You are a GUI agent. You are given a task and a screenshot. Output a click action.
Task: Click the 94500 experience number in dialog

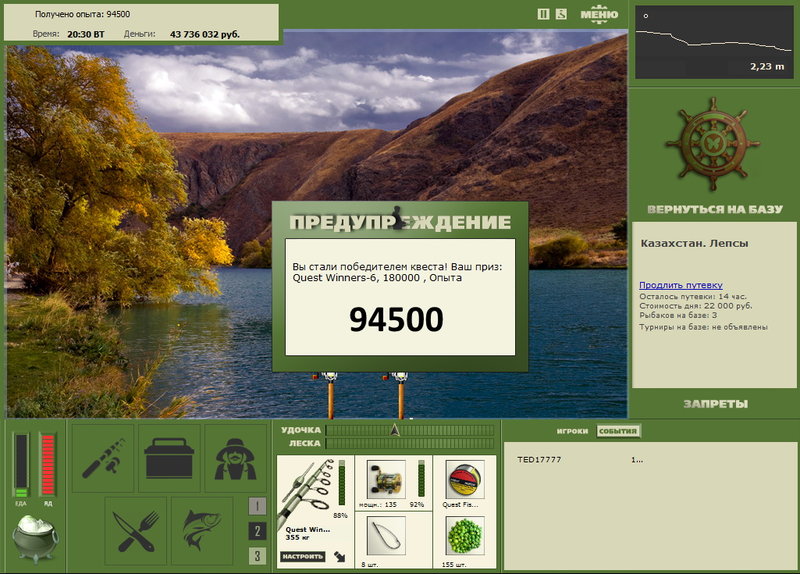396,320
